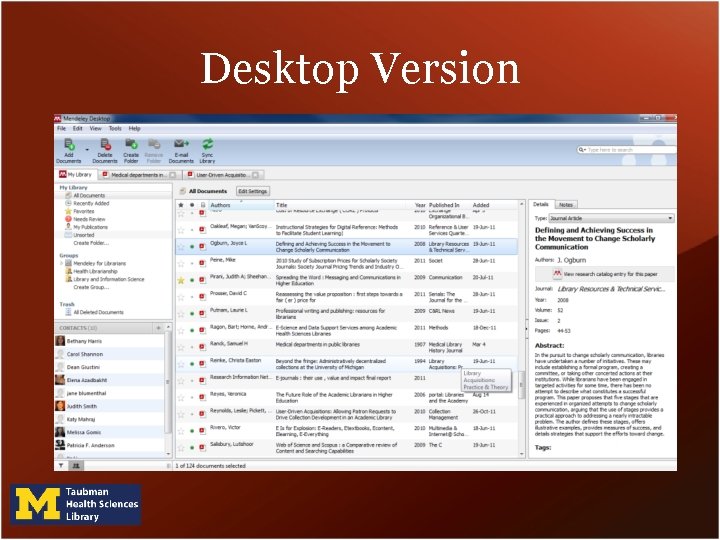Toggle the contacts panel icon at bottom
This screenshot has height=540, width=720.
76,466
